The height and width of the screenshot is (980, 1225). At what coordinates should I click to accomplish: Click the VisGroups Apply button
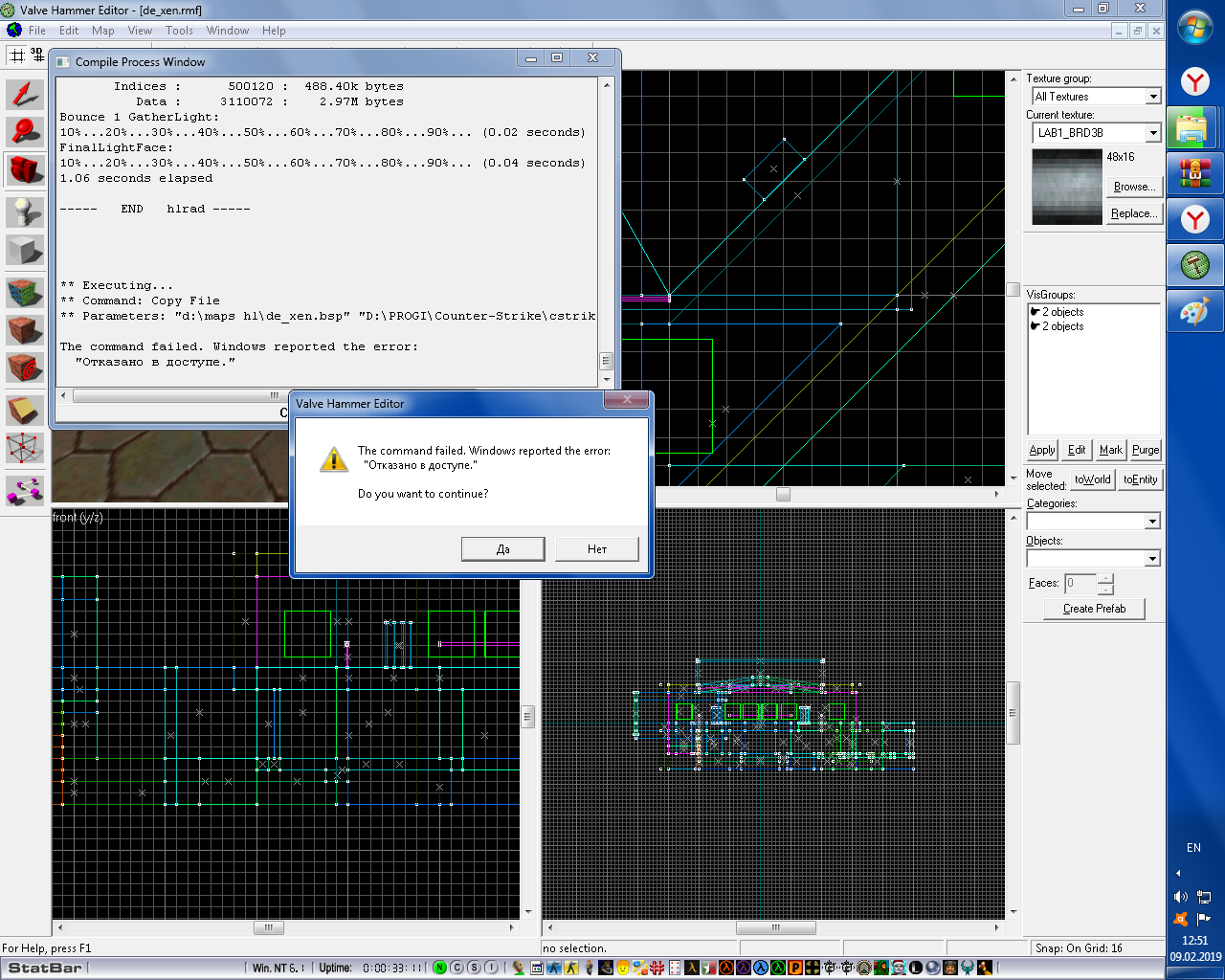(1042, 450)
